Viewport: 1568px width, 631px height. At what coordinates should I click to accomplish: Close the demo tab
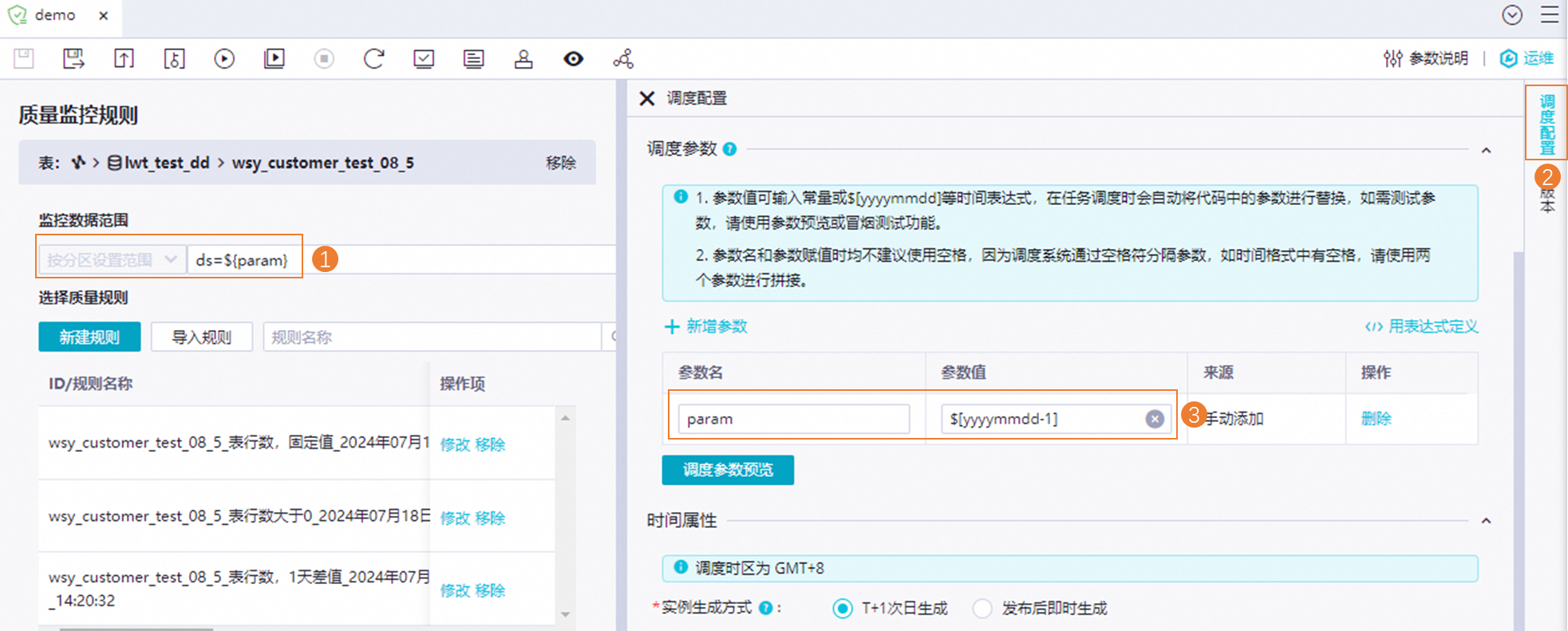104,15
